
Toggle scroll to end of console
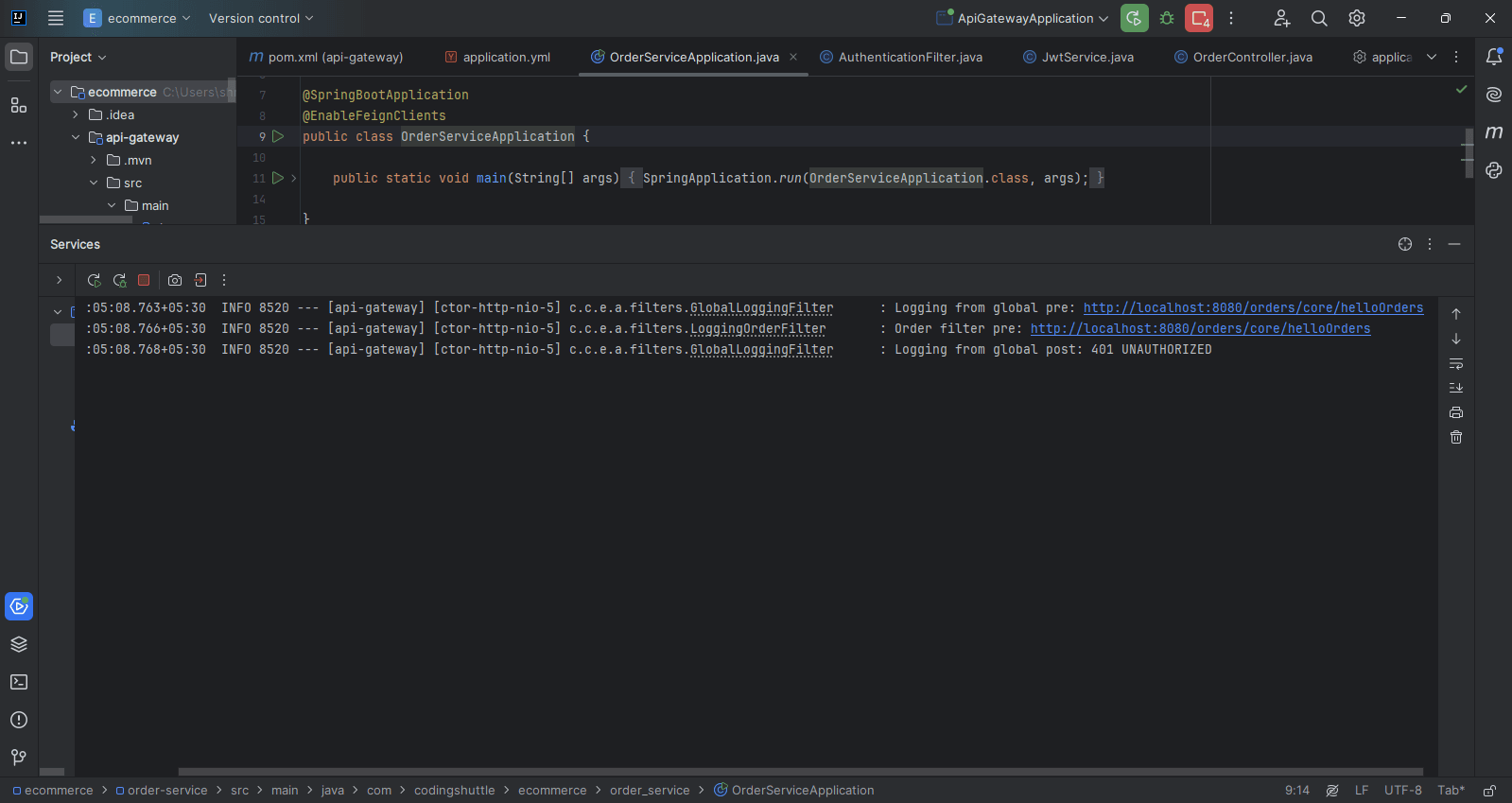tap(1456, 388)
